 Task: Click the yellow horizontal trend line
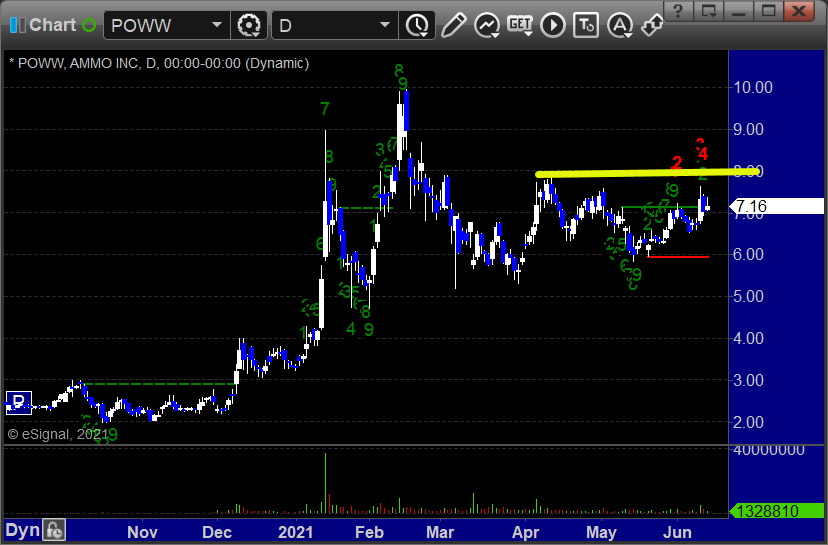click(x=647, y=173)
